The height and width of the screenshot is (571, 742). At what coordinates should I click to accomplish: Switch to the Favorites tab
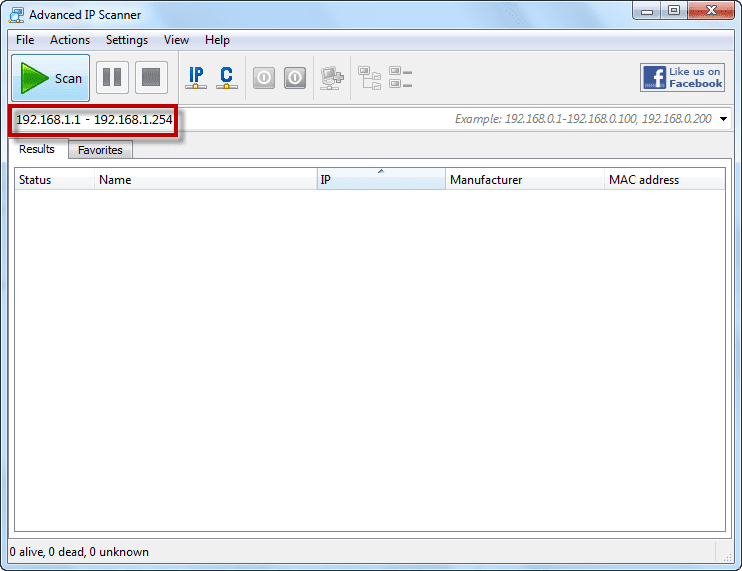pos(100,150)
